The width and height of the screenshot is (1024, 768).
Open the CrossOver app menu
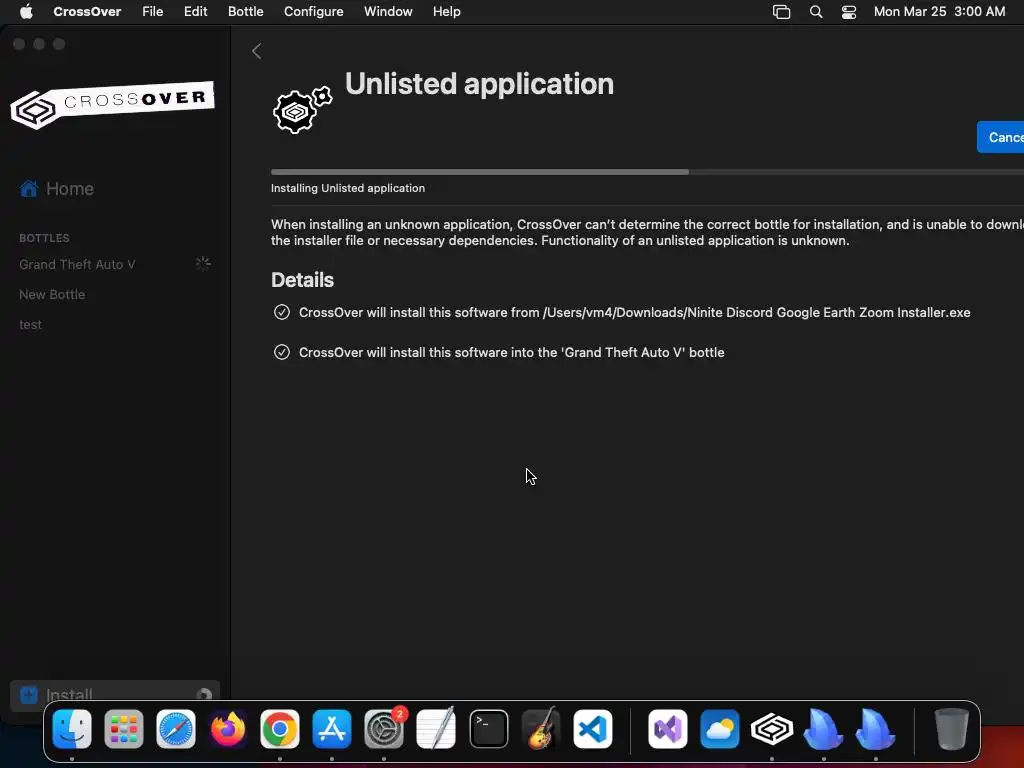coord(87,12)
